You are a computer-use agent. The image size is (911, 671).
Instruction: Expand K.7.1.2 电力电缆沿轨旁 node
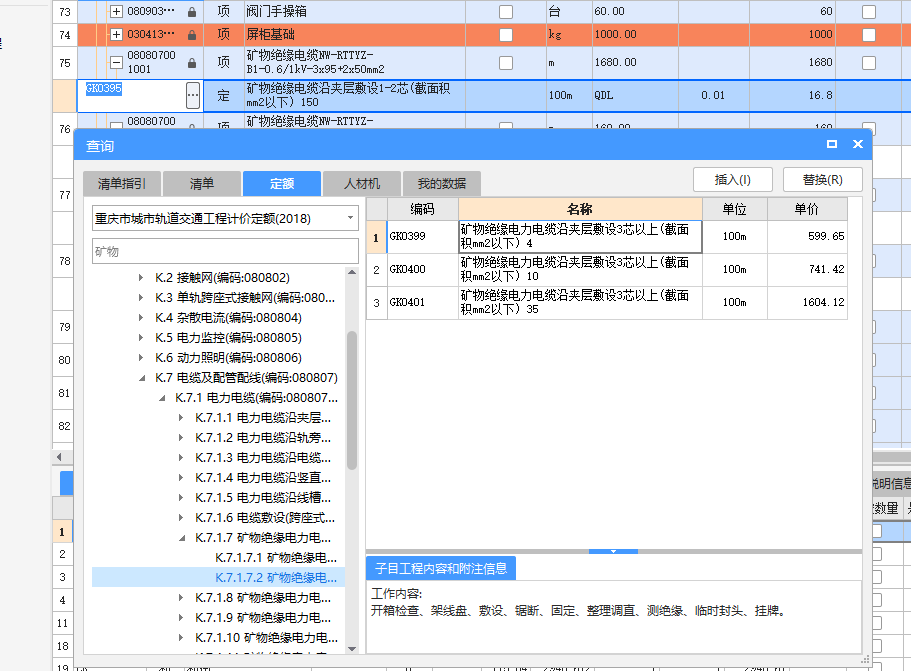coord(181,437)
